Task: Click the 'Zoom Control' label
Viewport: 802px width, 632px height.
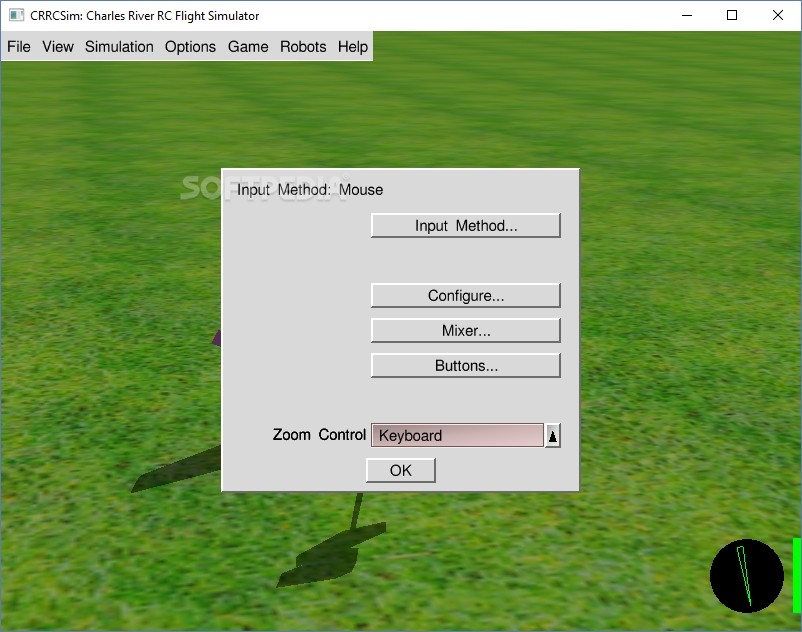Action: (319, 435)
